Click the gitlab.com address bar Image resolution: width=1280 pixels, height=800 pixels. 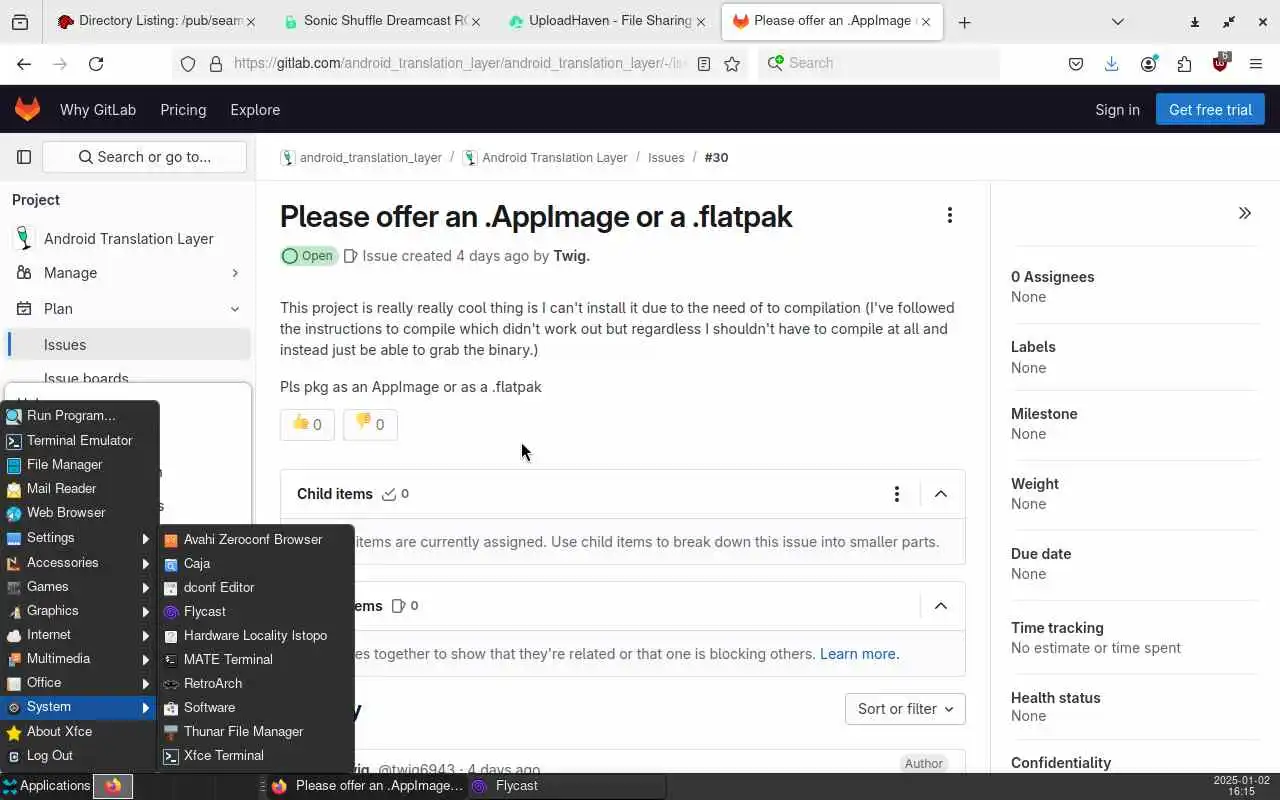tap(460, 63)
